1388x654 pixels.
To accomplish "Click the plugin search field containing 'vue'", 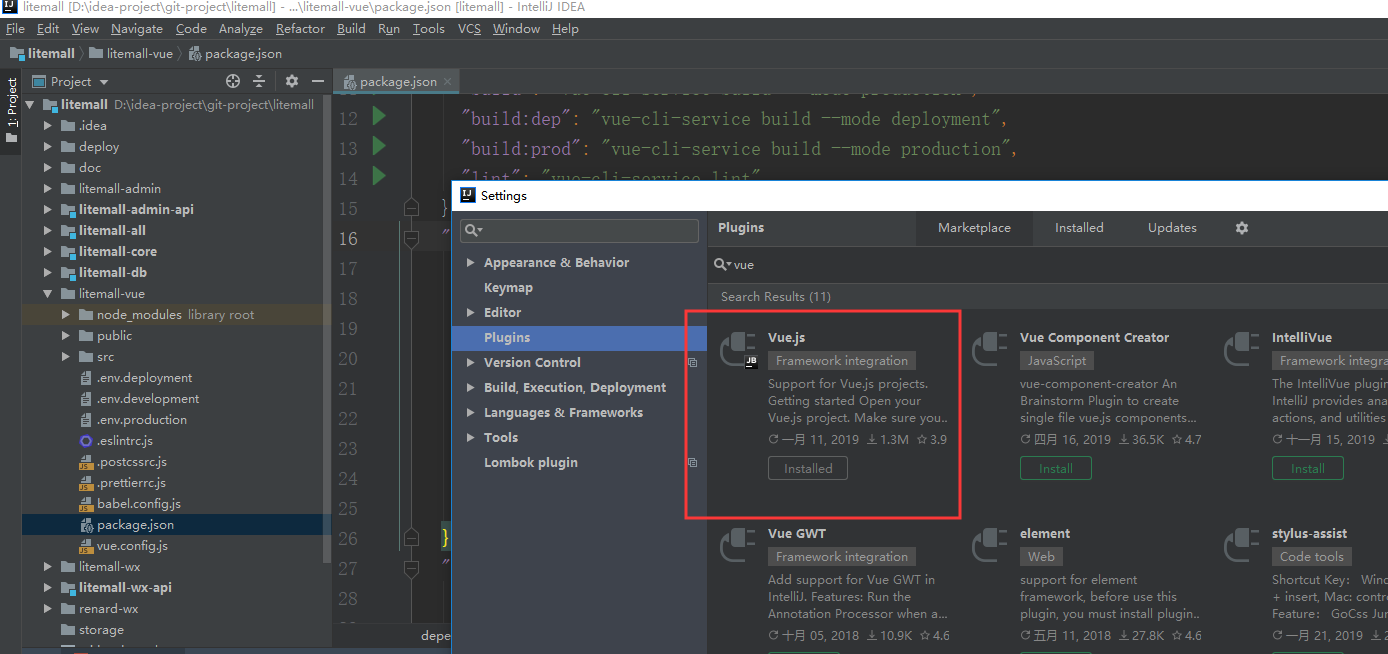I will tap(1050, 265).
